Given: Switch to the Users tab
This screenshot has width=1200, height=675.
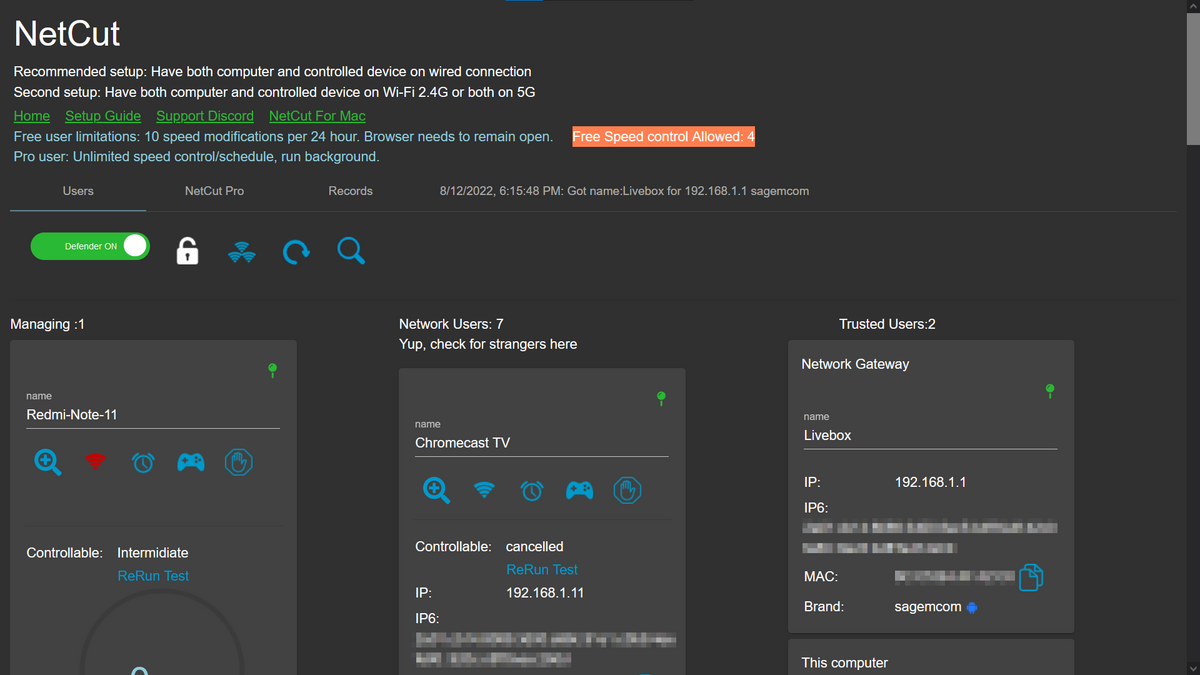Looking at the screenshot, I should coord(78,191).
